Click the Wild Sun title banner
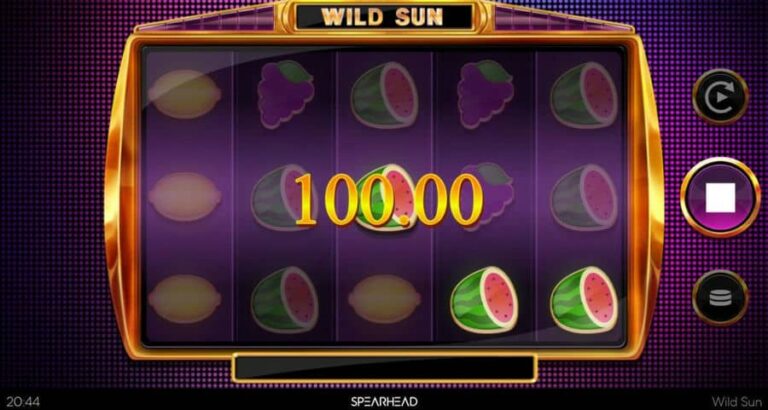This screenshot has height=410, width=768. pos(383,17)
